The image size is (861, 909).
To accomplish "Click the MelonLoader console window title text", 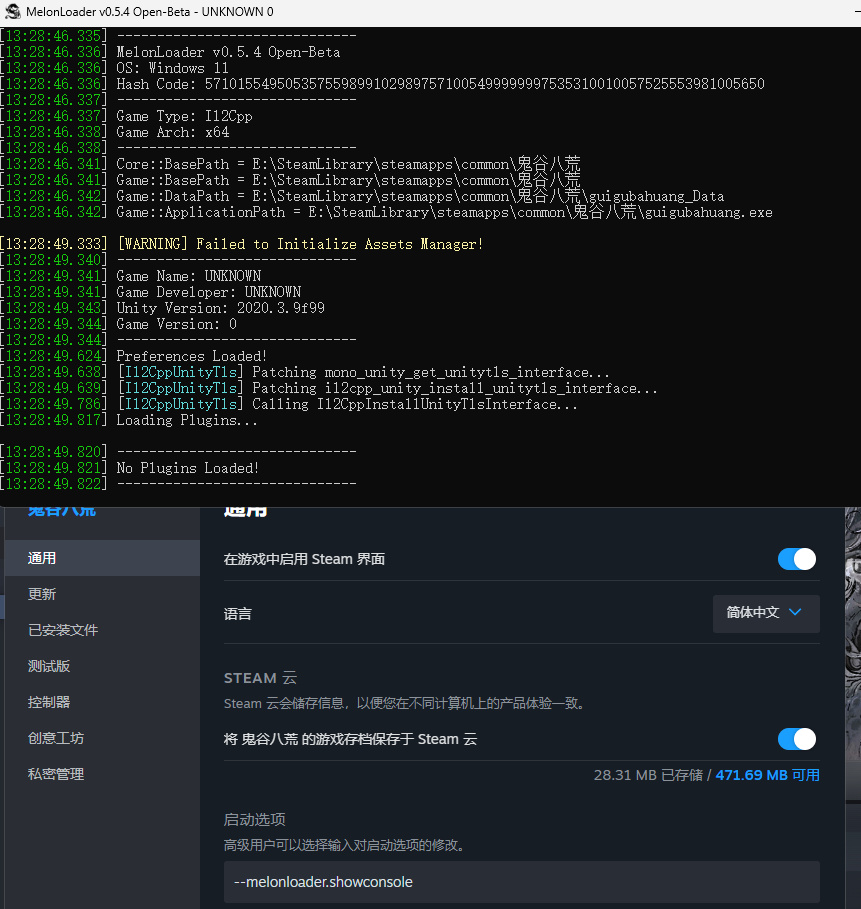I will click(x=150, y=12).
